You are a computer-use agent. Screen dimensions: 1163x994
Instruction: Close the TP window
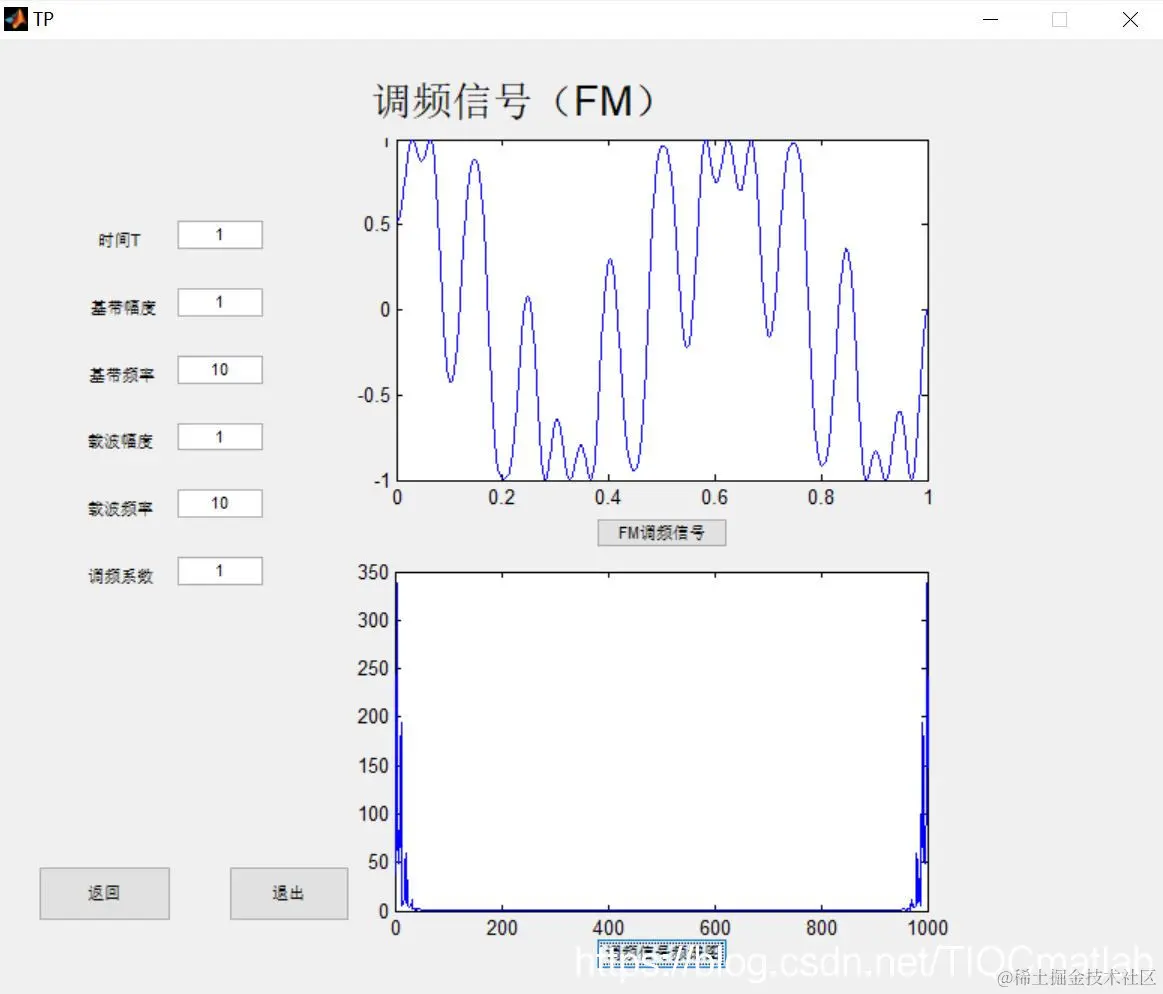pyautogui.click(x=1130, y=19)
